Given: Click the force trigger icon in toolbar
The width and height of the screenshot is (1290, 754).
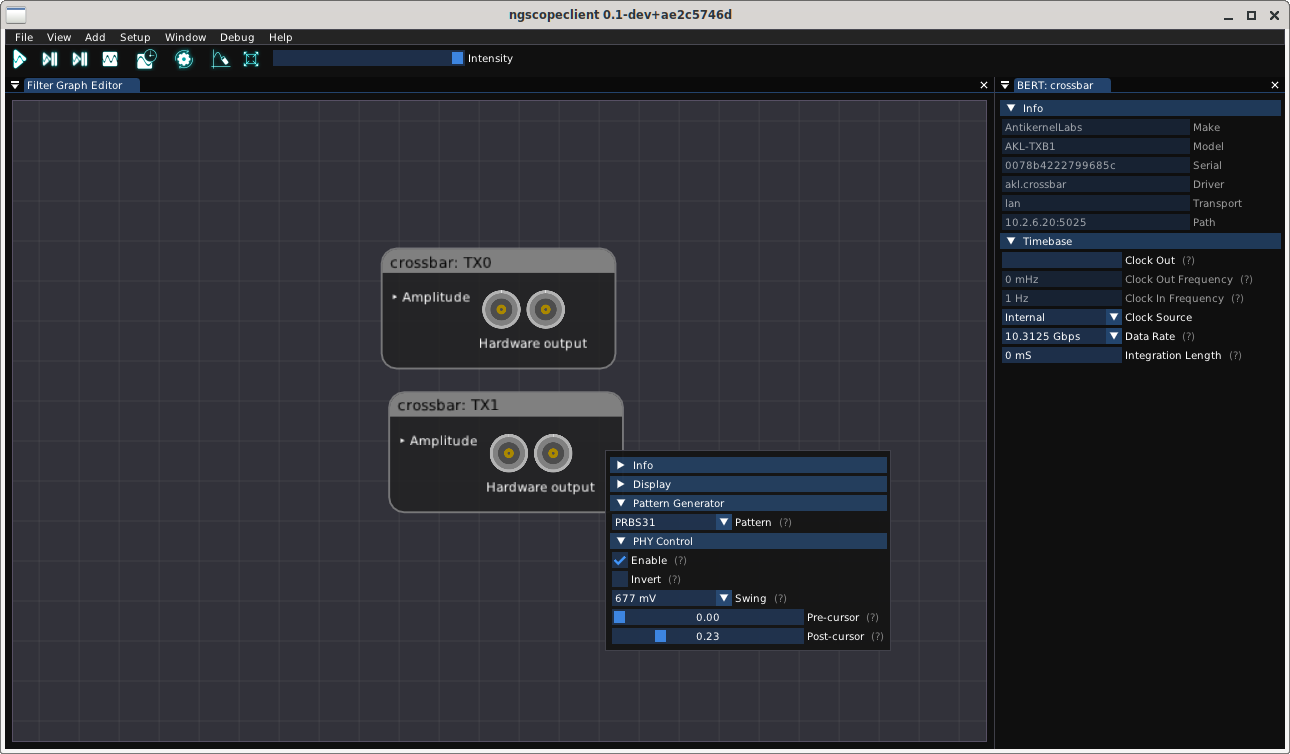Looking at the screenshot, I should 80,59.
